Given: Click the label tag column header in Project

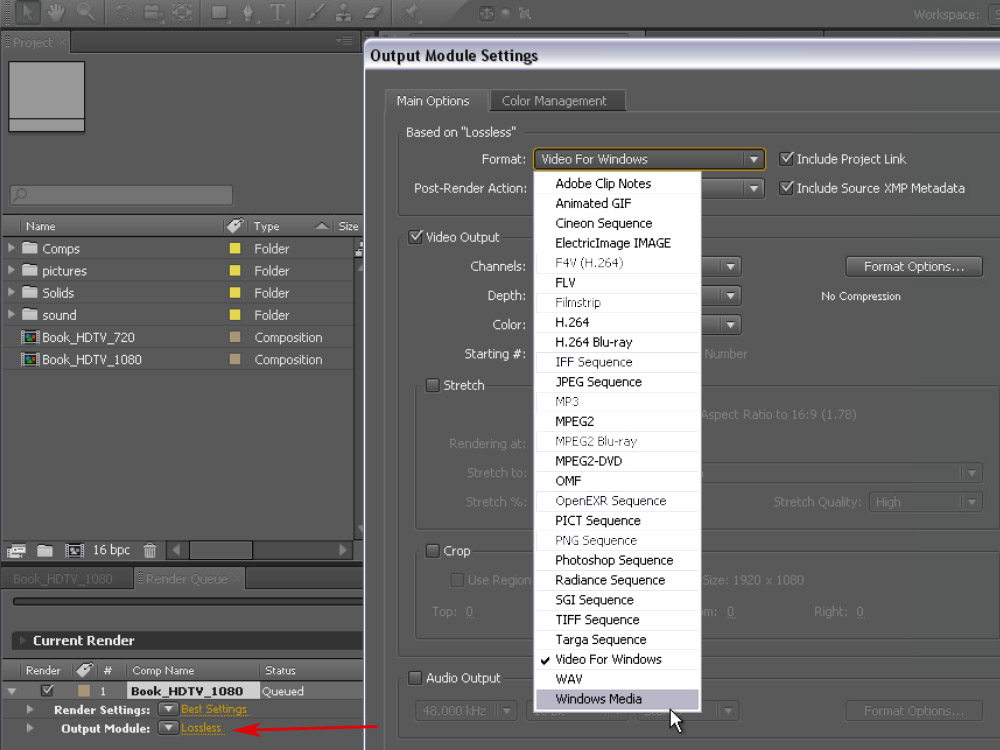Looking at the screenshot, I should (235, 226).
